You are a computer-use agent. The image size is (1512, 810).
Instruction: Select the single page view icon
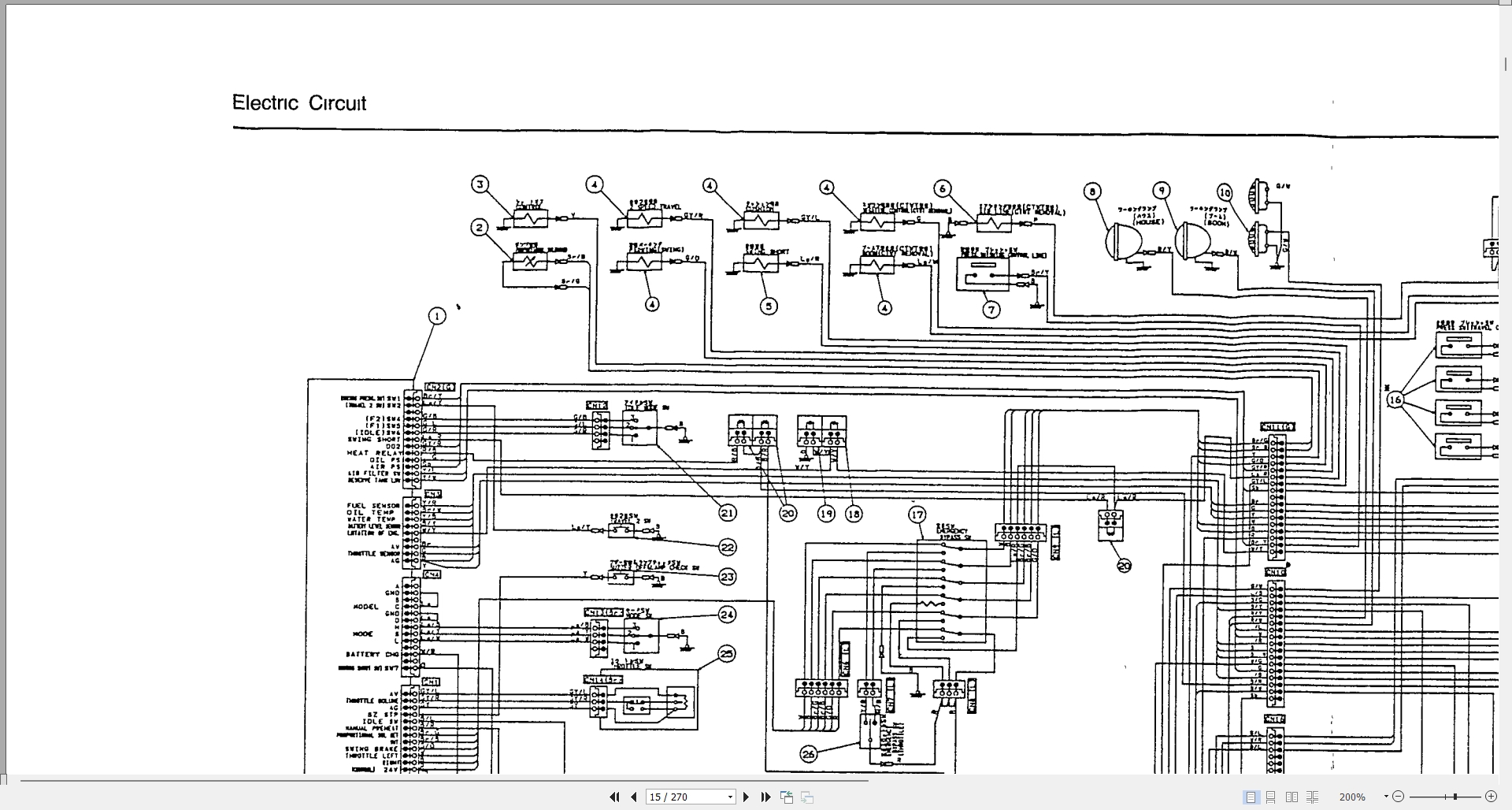point(1250,797)
